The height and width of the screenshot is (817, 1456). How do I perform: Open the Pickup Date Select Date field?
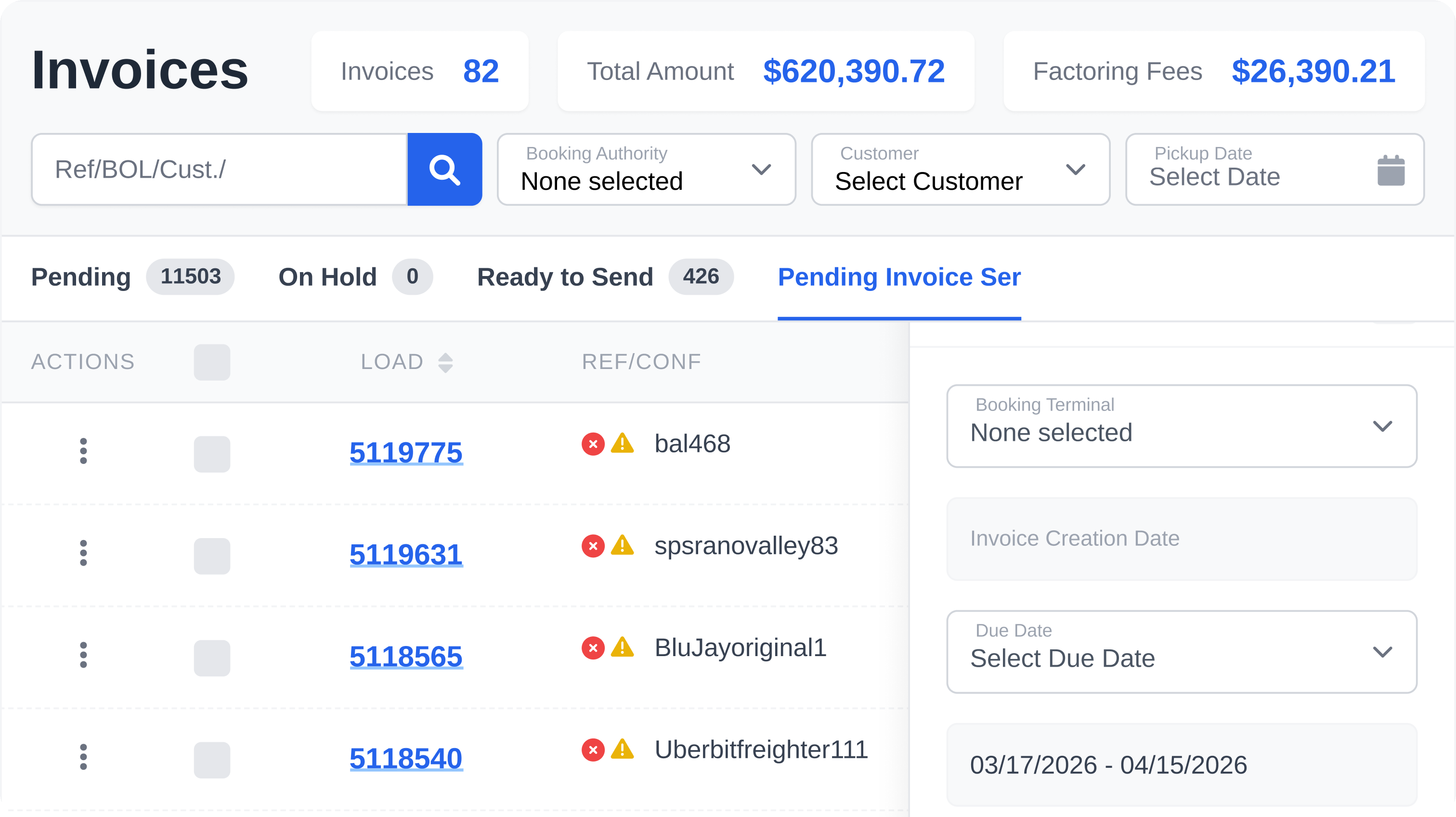pos(1275,170)
